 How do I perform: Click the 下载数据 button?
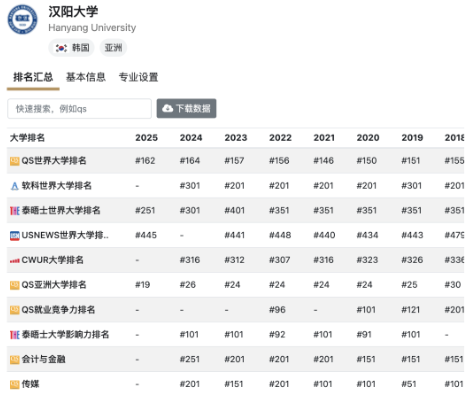[x=186, y=108]
